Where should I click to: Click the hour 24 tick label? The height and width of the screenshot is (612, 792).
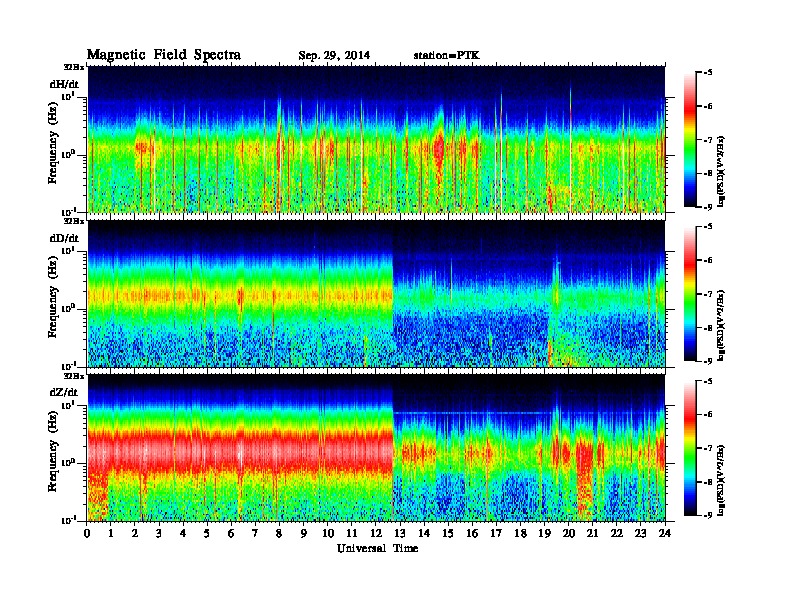(665, 533)
